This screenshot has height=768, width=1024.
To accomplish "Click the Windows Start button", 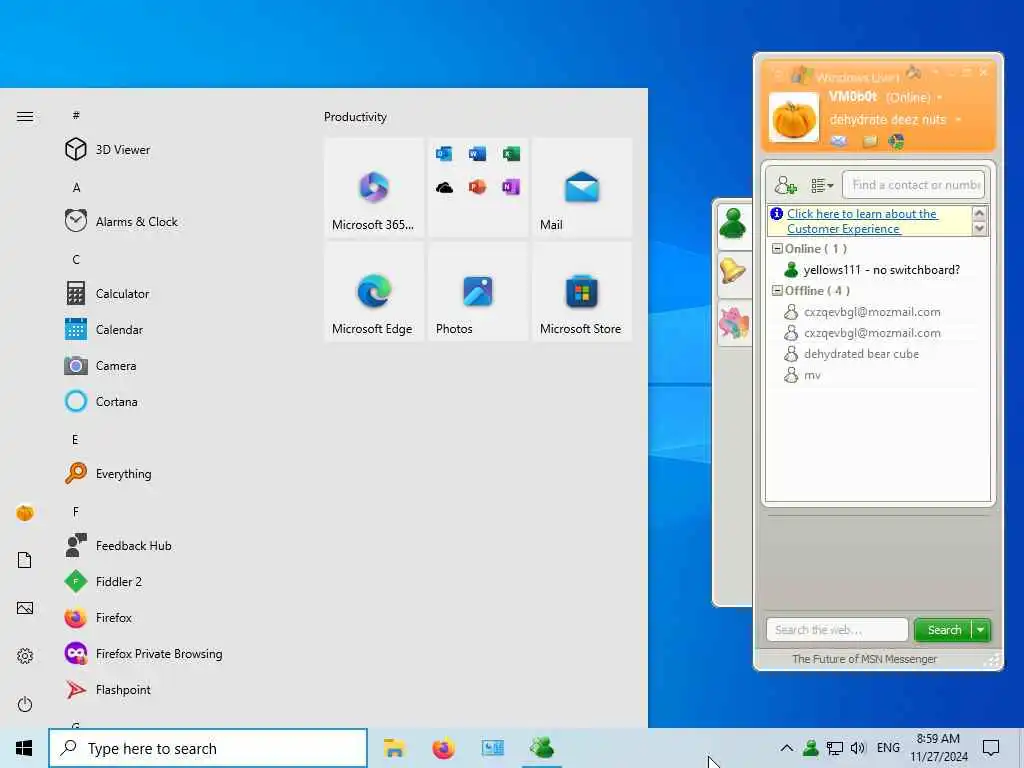I will (x=24, y=748).
